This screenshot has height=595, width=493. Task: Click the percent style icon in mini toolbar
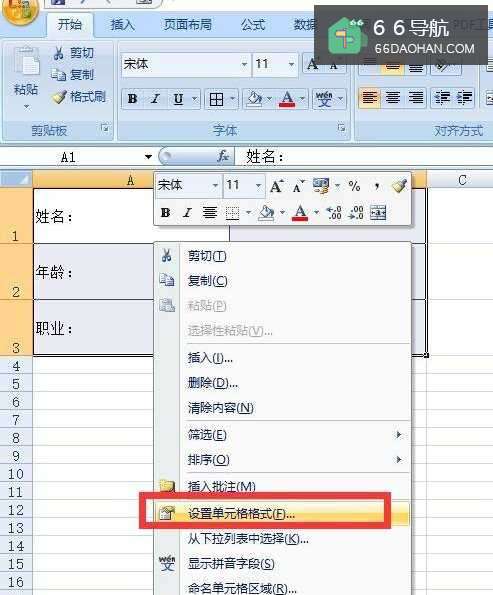click(x=354, y=186)
